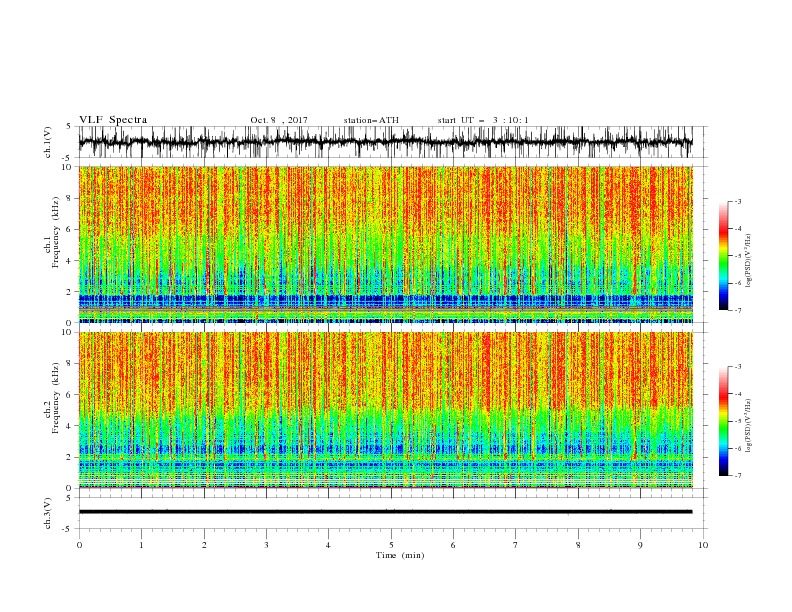
Task: Click inside the ch.2 spectrogram panel
Action: pos(385,410)
